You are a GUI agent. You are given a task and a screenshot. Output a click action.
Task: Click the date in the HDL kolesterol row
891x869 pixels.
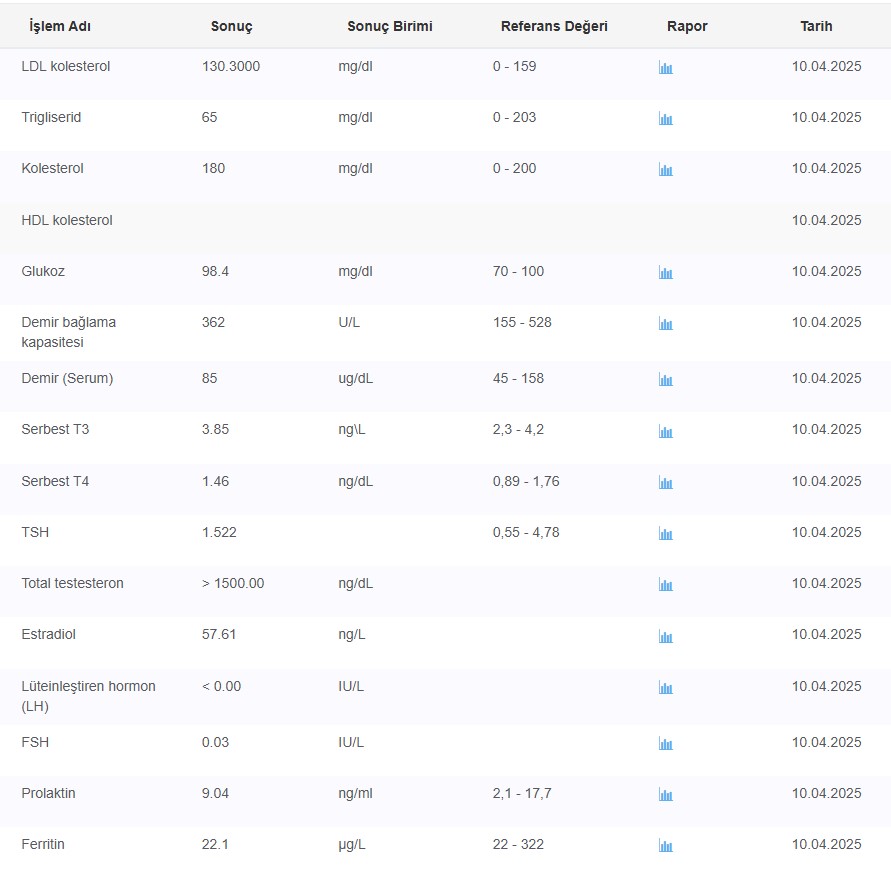tap(826, 220)
